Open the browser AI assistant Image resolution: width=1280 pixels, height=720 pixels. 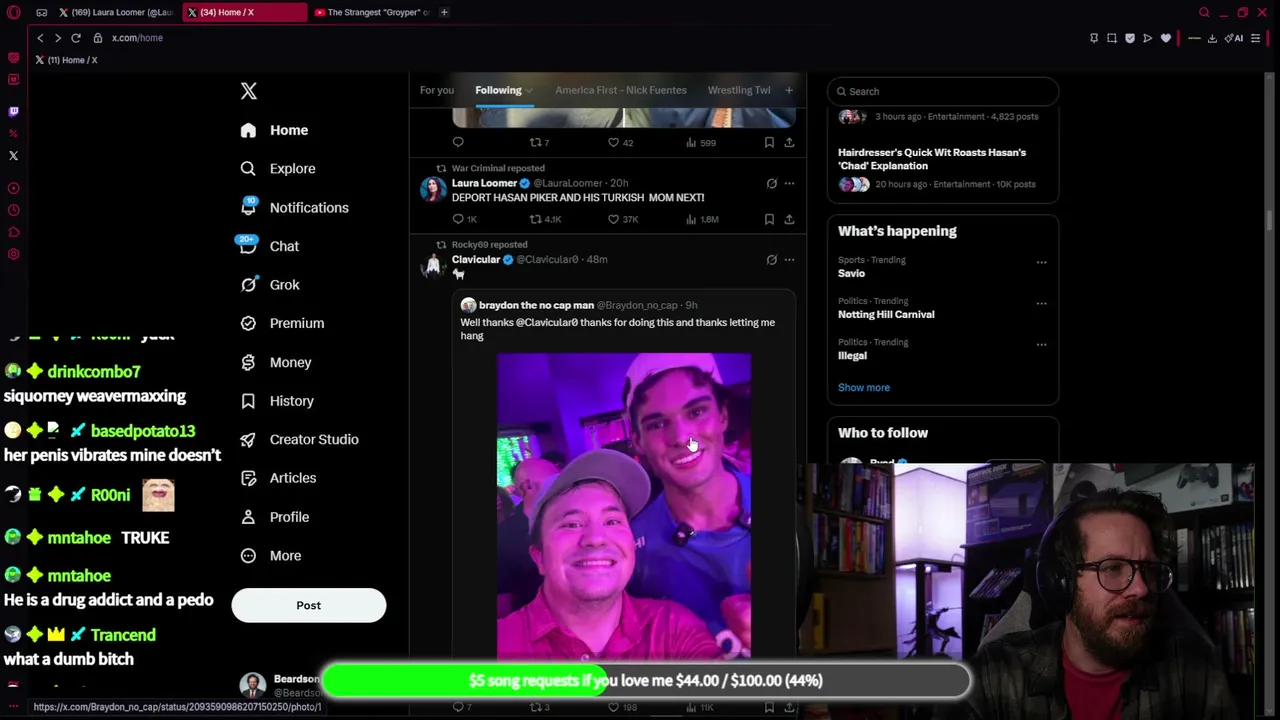pyautogui.click(x=1235, y=38)
